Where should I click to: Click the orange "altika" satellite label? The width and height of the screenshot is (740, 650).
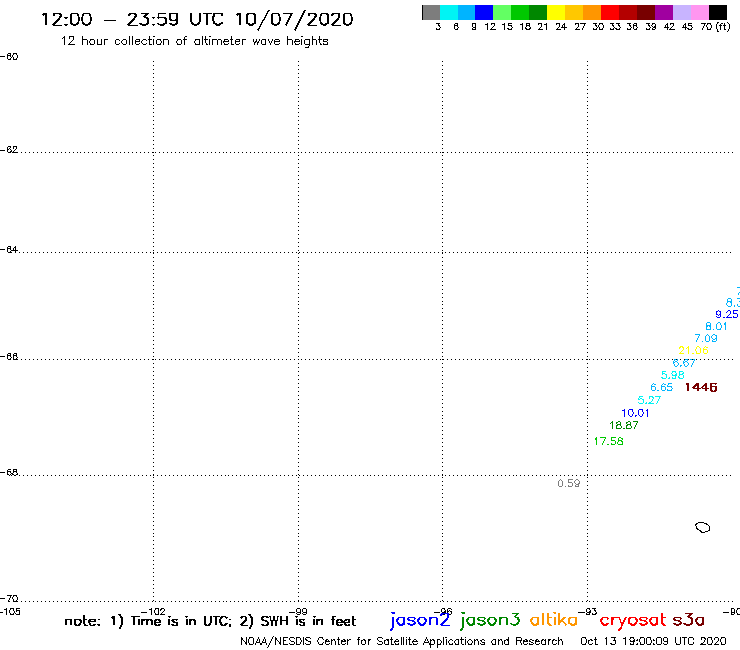(554, 620)
